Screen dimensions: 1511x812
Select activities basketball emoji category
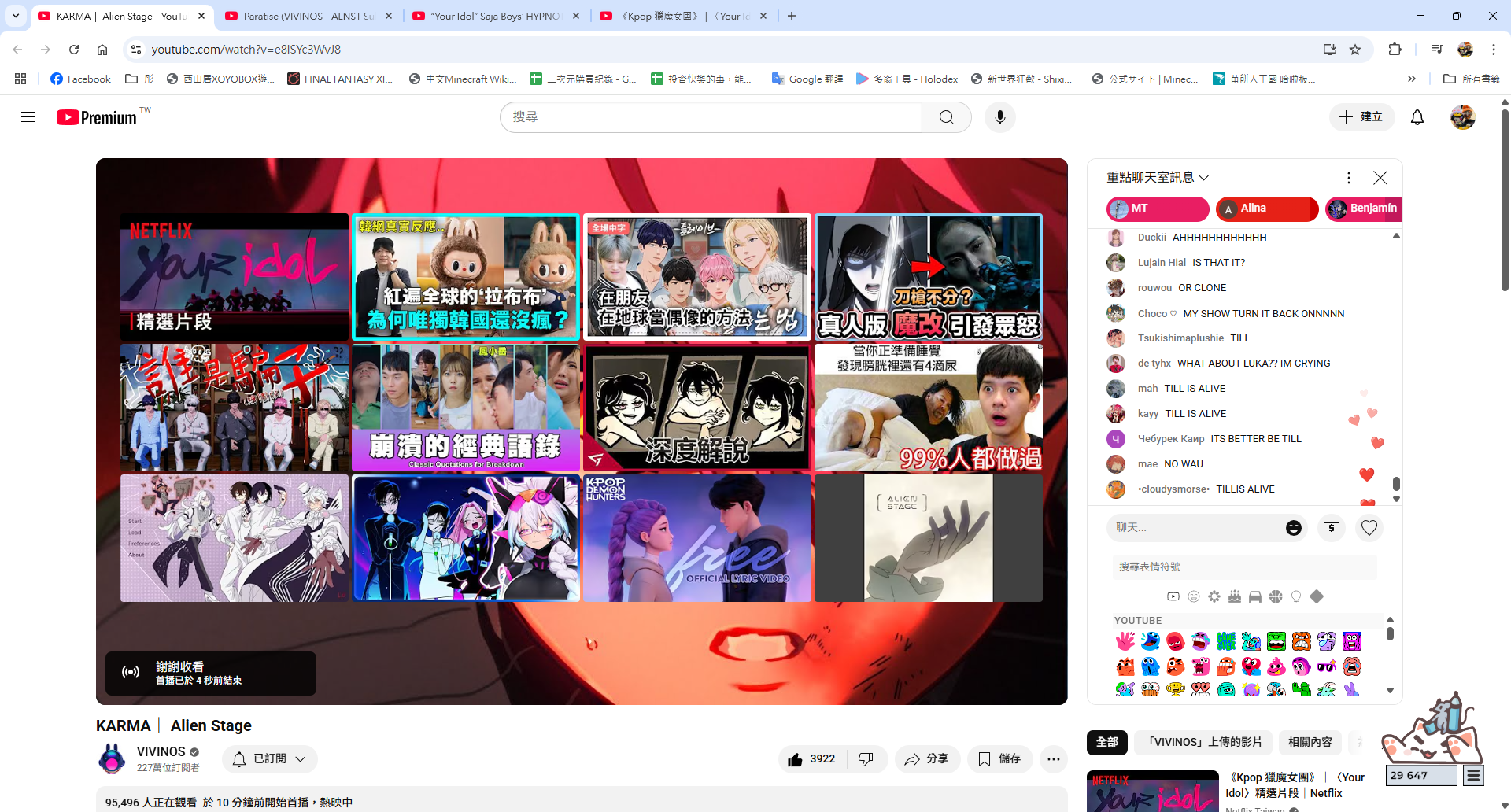click(x=1276, y=596)
